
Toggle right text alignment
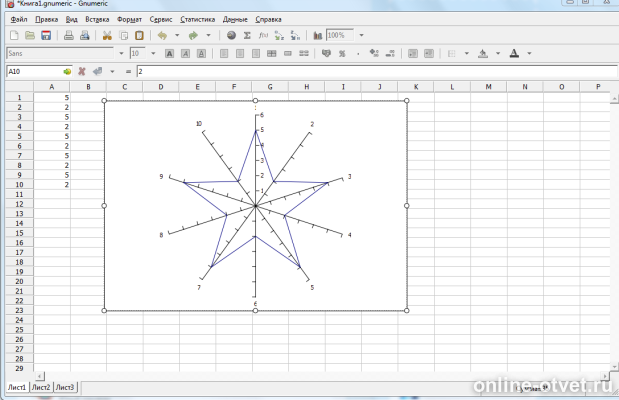pos(256,53)
